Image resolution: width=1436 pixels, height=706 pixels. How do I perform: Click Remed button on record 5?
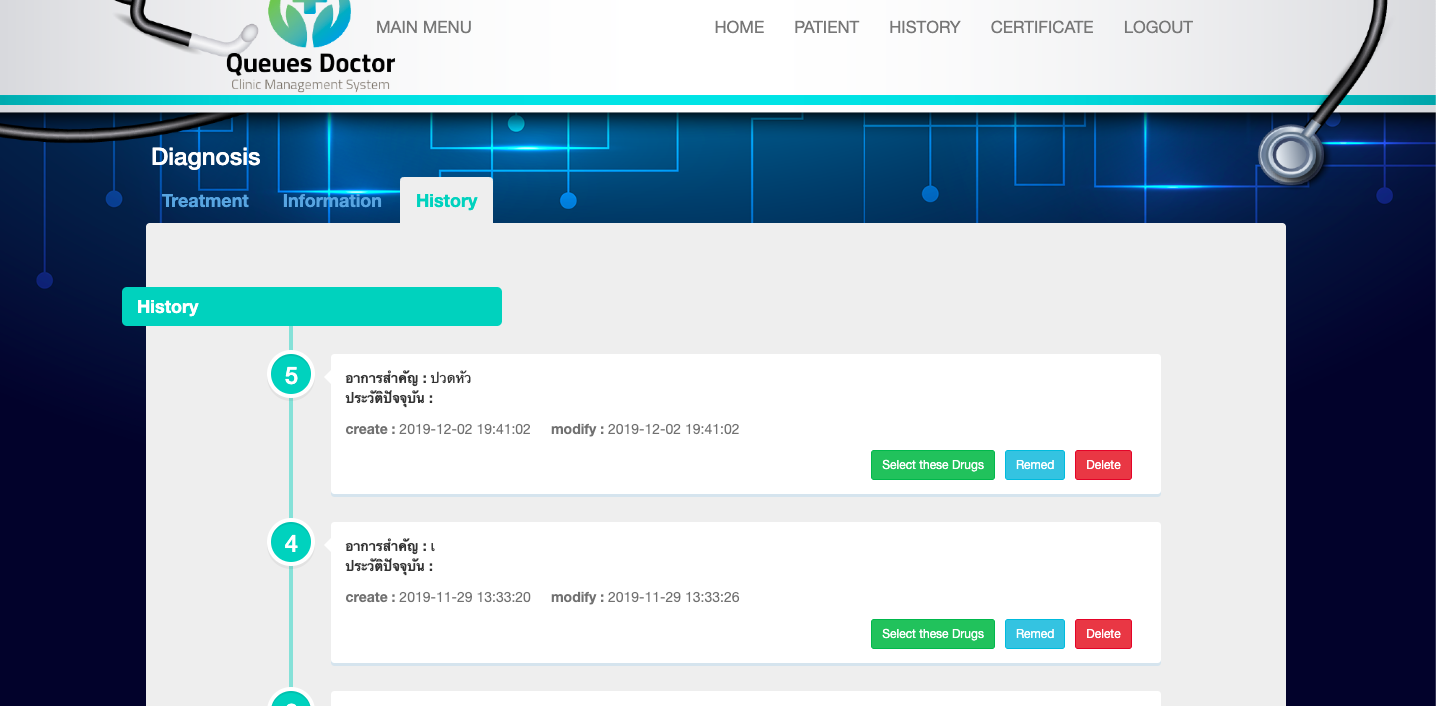1034,465
